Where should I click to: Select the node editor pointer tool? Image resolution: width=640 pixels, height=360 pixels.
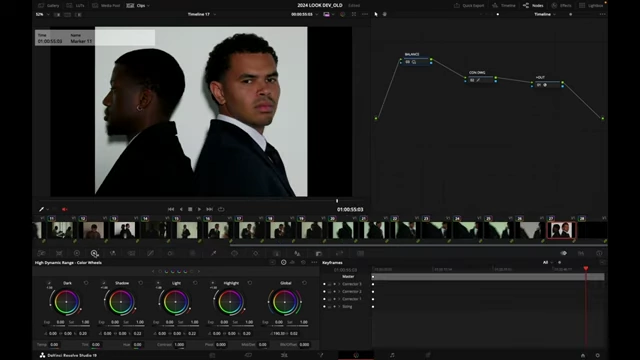point(376,14)
